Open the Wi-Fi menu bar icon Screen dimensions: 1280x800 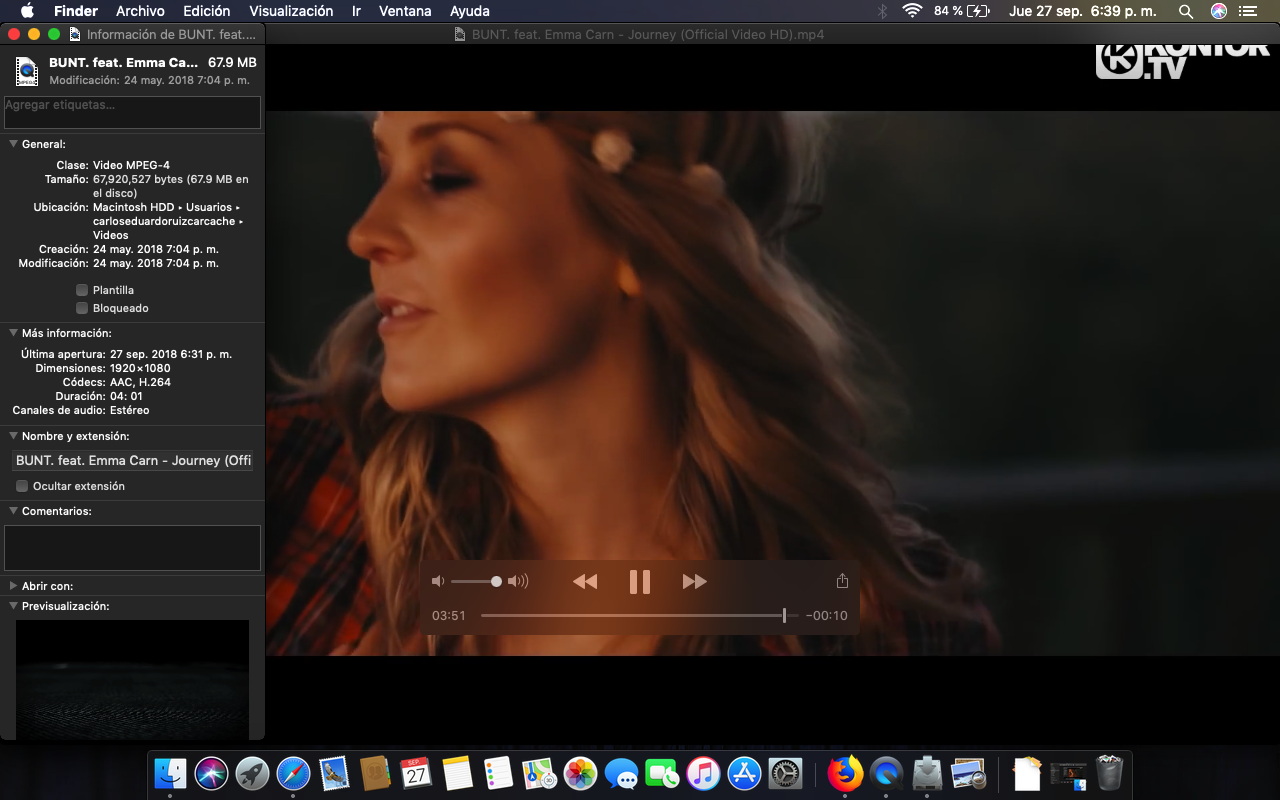click(911, 11)
